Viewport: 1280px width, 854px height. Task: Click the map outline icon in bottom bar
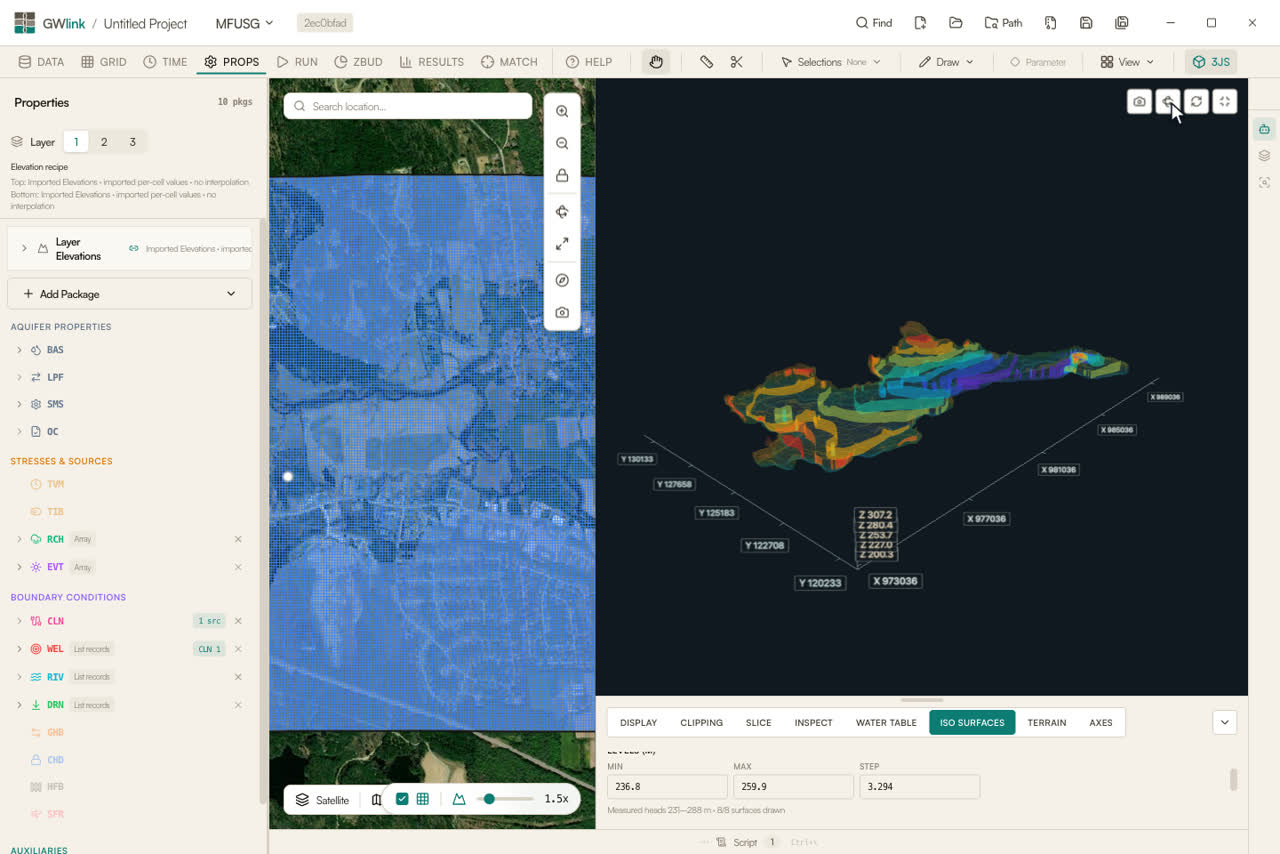click(x=376, y=799)
